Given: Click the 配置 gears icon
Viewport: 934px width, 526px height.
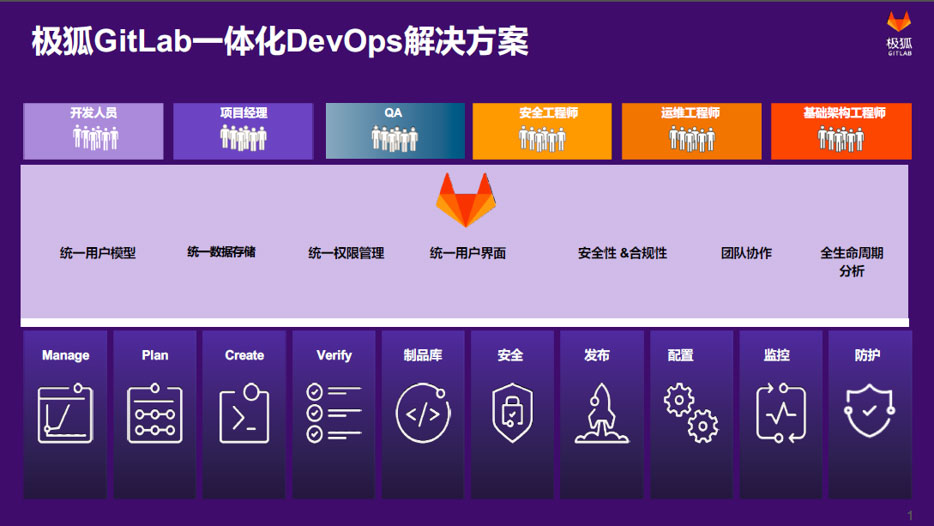Looking at the screenshot, I should [692, 413].
